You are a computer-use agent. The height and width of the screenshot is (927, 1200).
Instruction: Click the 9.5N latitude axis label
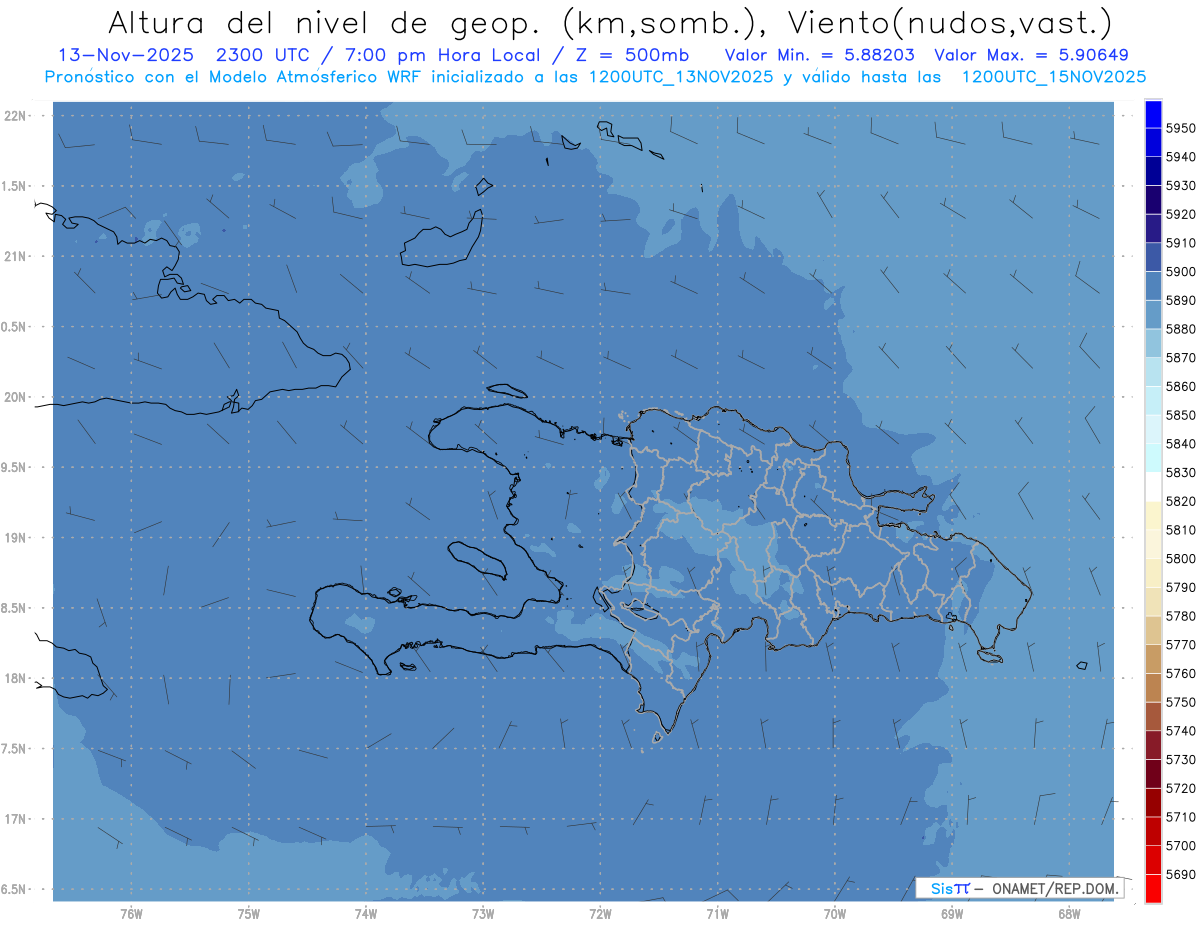tap(13, 467)
